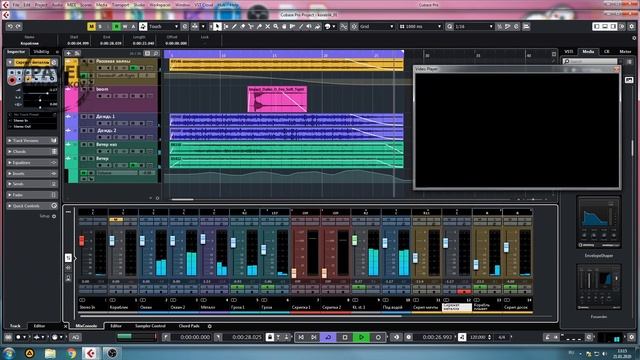Viewport: 640px width, 360px height.
Task: Click the Cubase taskbar icon
Action: click(91, 353)
